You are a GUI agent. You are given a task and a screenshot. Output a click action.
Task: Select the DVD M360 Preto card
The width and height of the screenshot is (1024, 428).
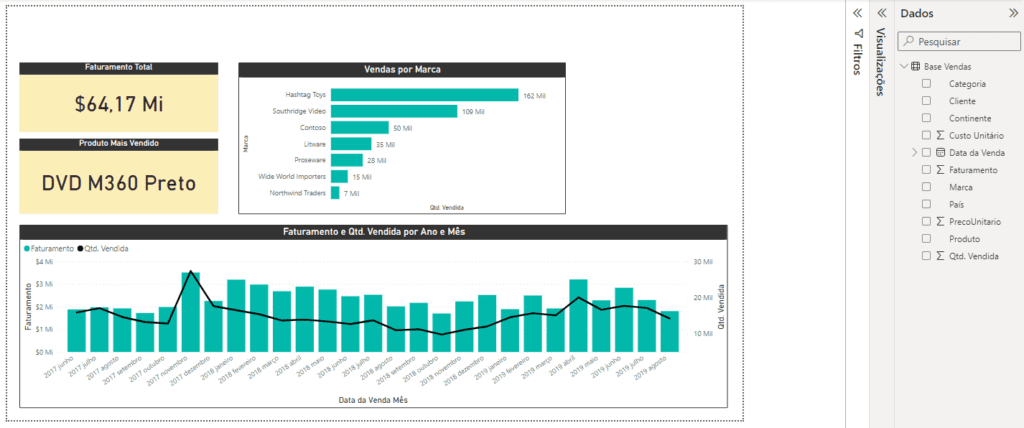click(119, 184)
